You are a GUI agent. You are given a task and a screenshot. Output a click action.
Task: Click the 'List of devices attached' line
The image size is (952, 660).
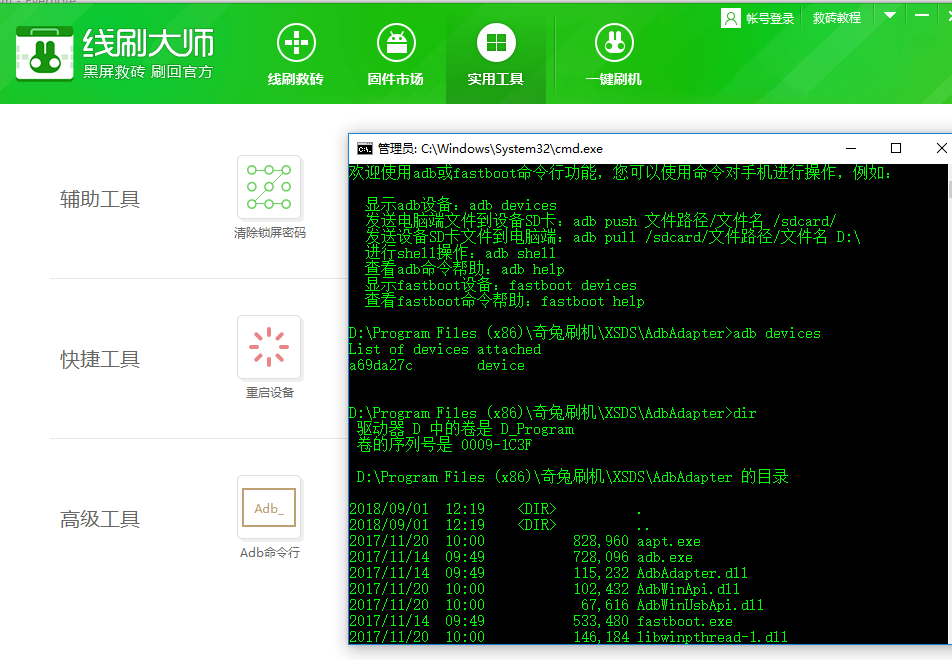445,350
